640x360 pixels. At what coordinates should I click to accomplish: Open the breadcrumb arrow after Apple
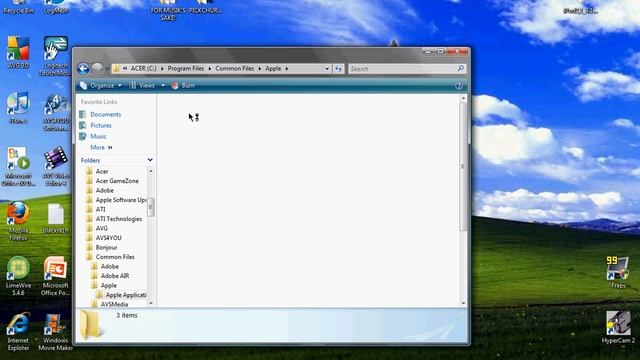(x=287, y=69)
